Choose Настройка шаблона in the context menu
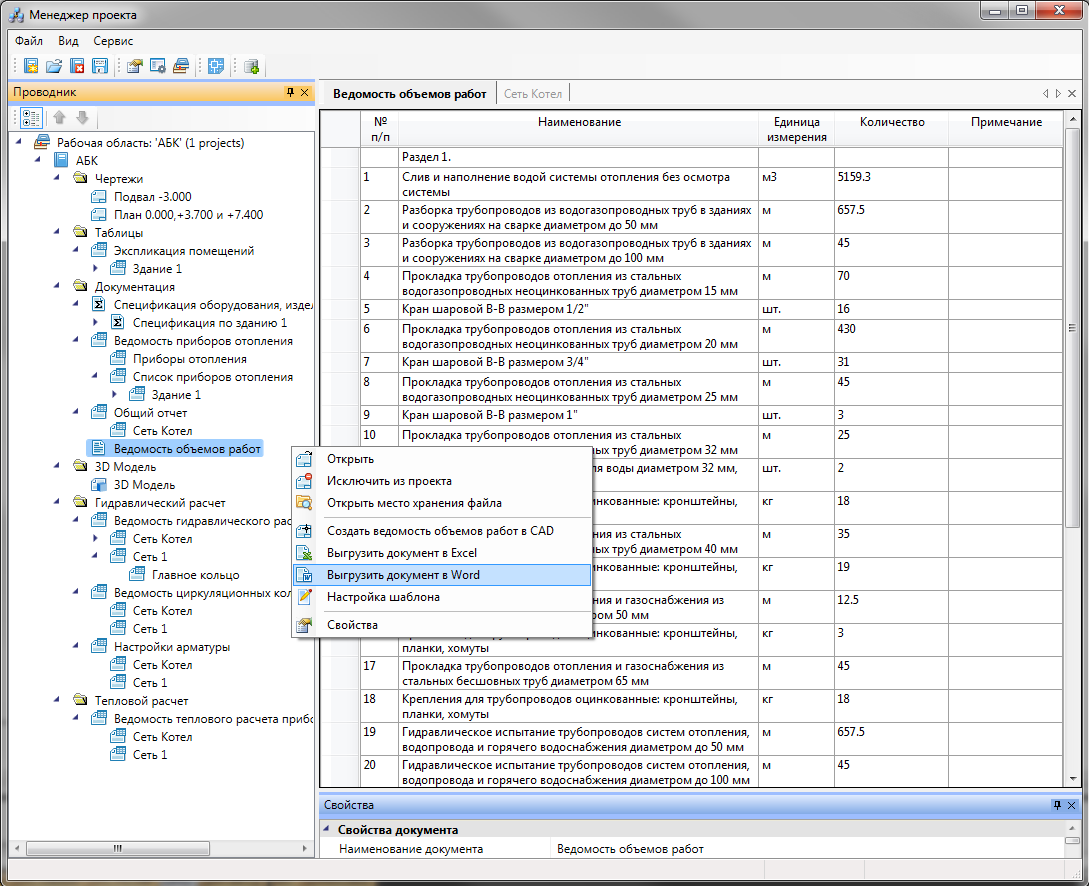 coord(442,597)
